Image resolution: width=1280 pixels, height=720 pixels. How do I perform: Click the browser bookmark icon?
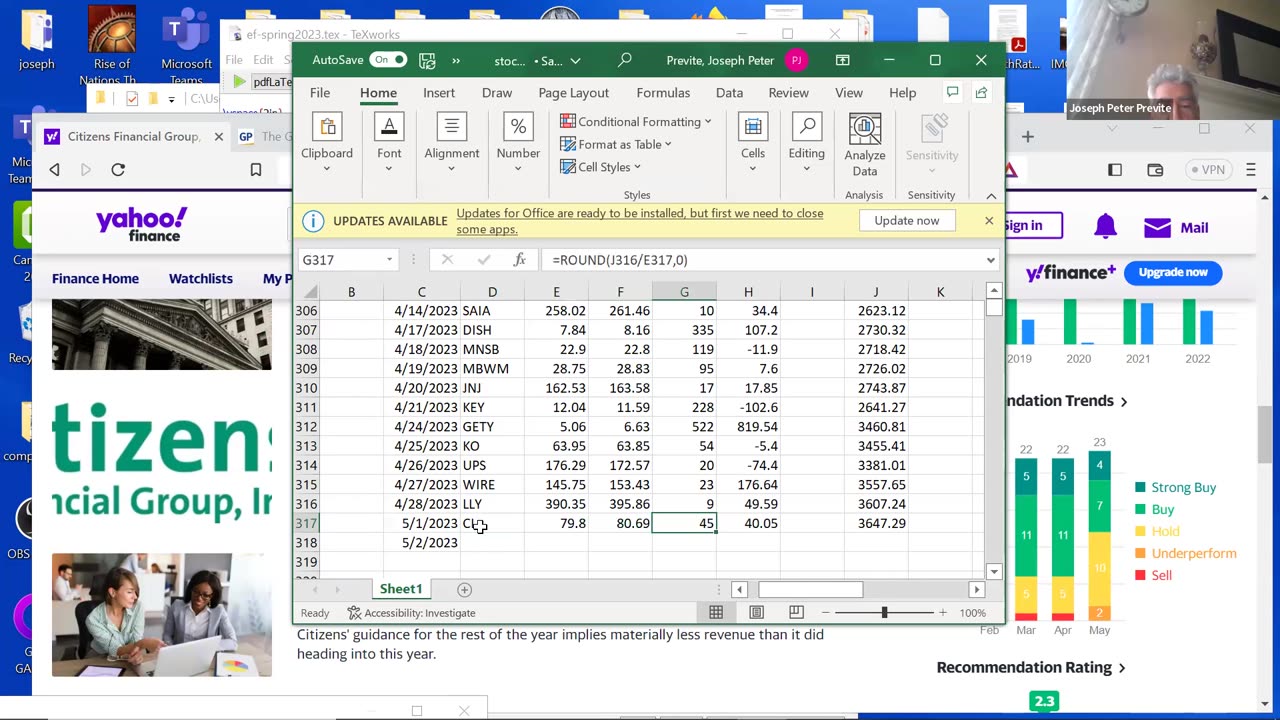coord(256,170)
